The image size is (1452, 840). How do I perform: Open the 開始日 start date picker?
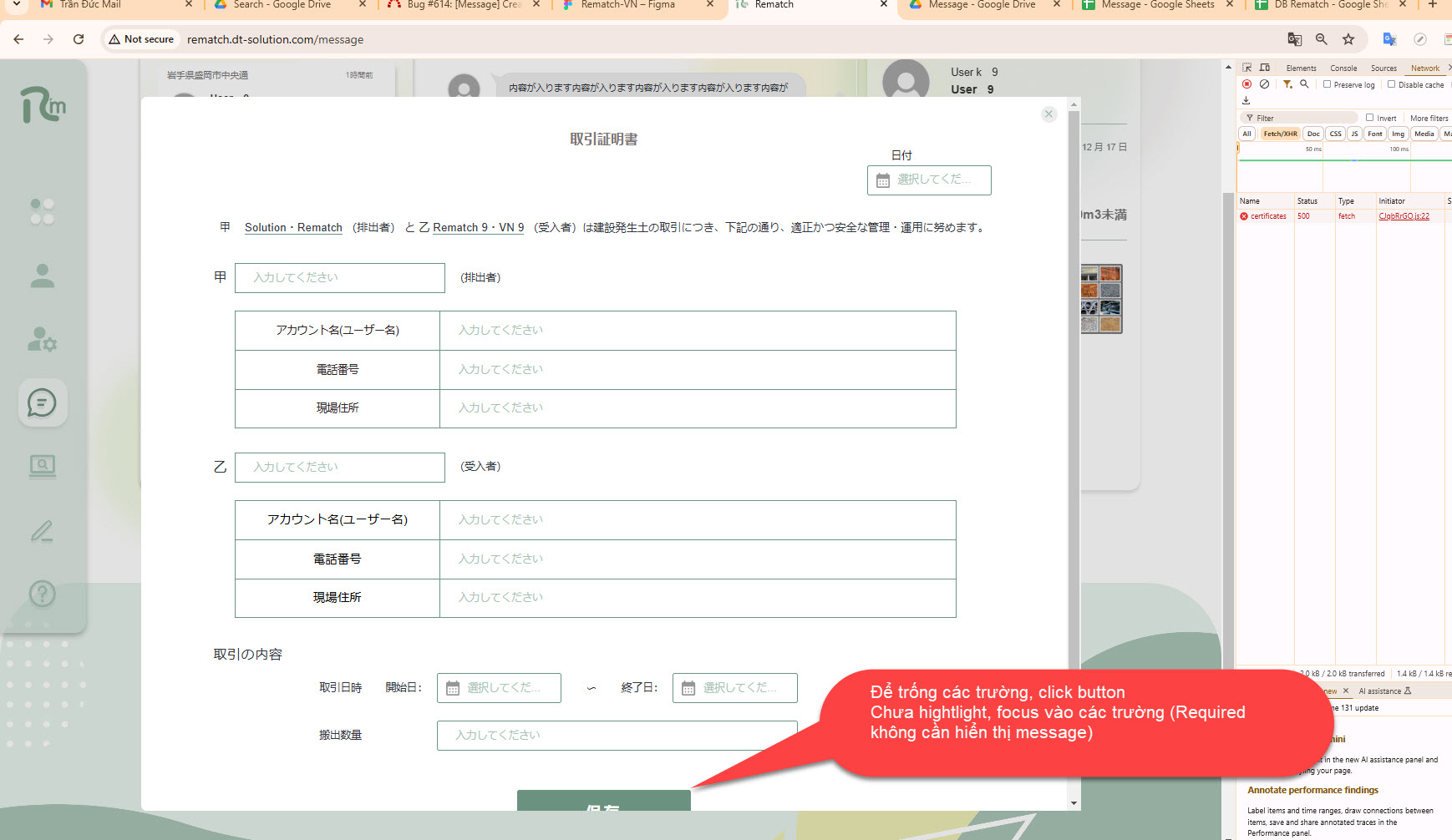(499, 688)
